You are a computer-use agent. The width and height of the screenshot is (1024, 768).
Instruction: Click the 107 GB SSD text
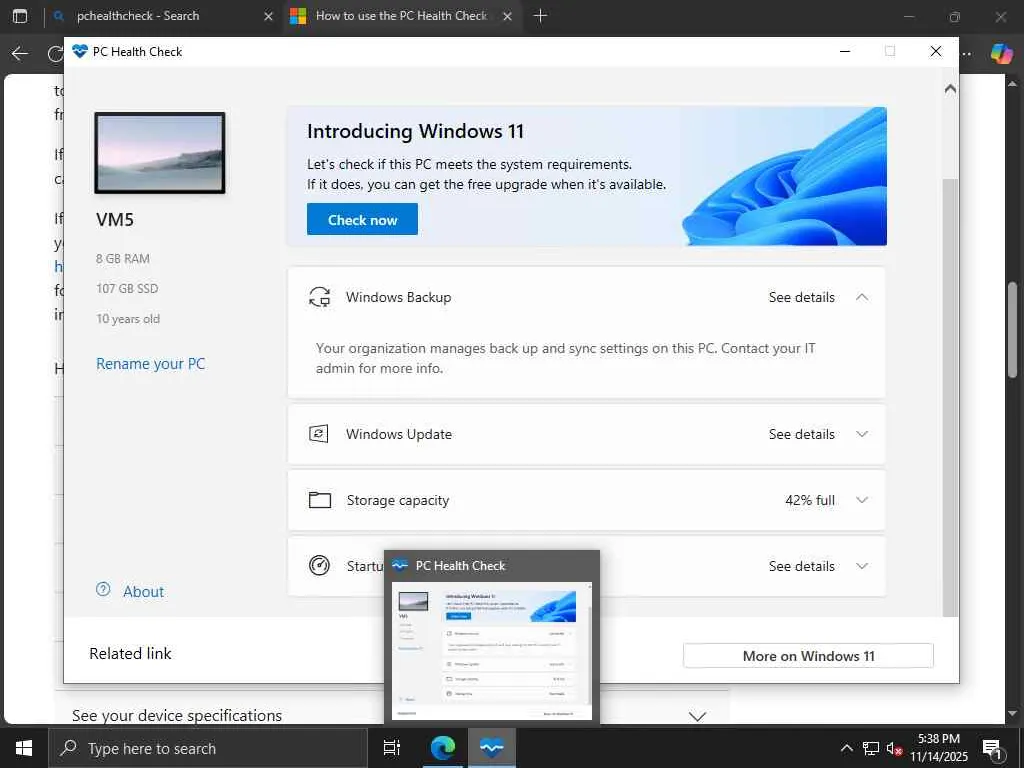coord(127,289)
